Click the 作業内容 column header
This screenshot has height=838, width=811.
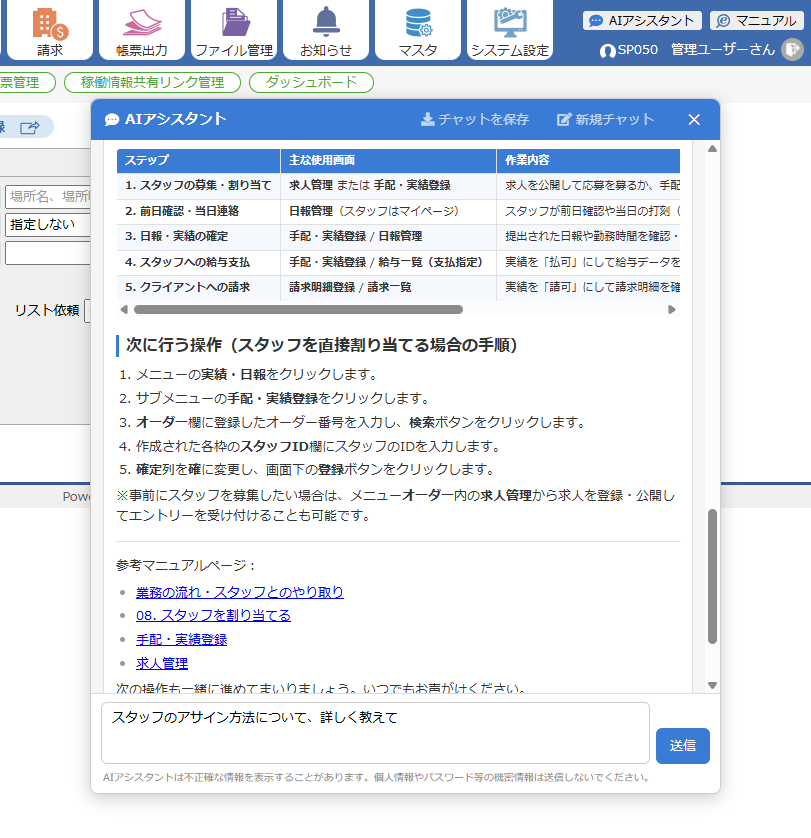(x=589, y=160)
